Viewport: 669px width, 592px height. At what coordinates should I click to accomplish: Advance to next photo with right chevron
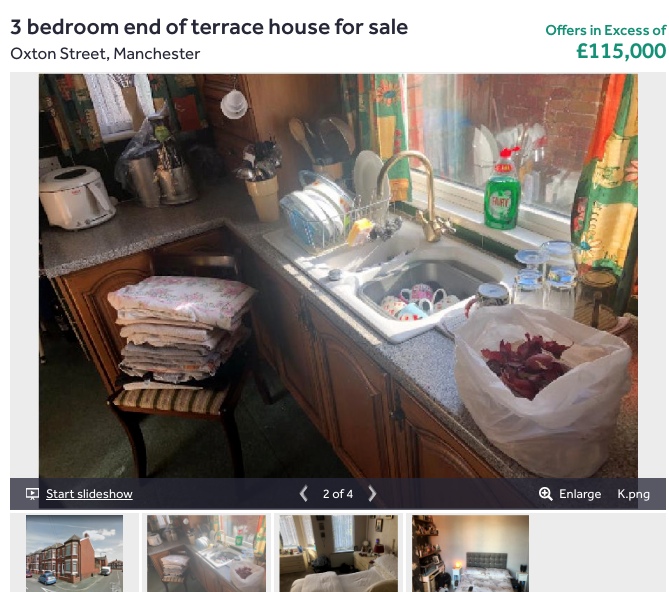point(372,494)
